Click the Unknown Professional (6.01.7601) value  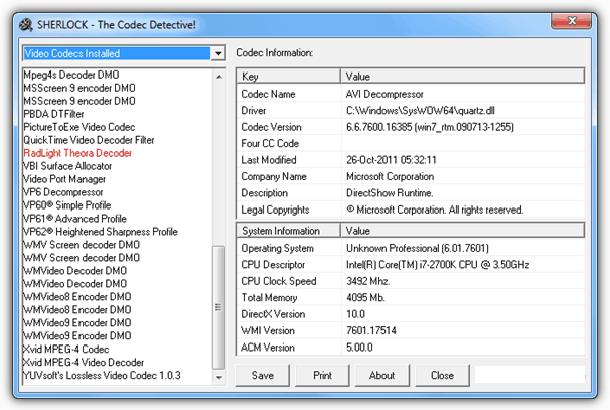coord(417,248)
